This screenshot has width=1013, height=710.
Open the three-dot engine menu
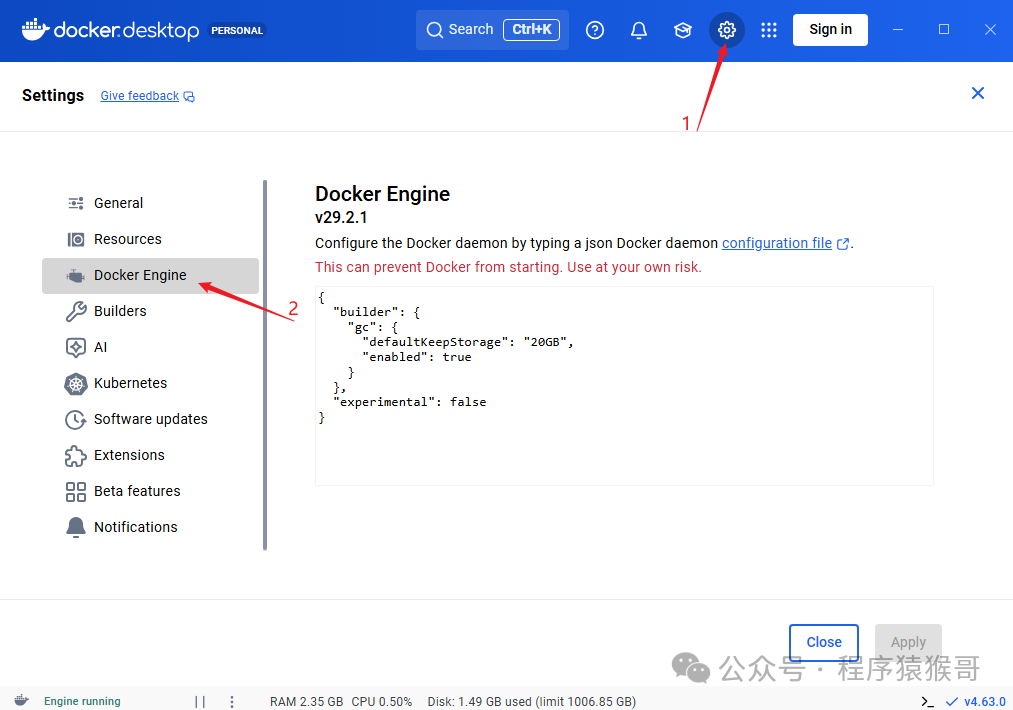tap(232, 701)
